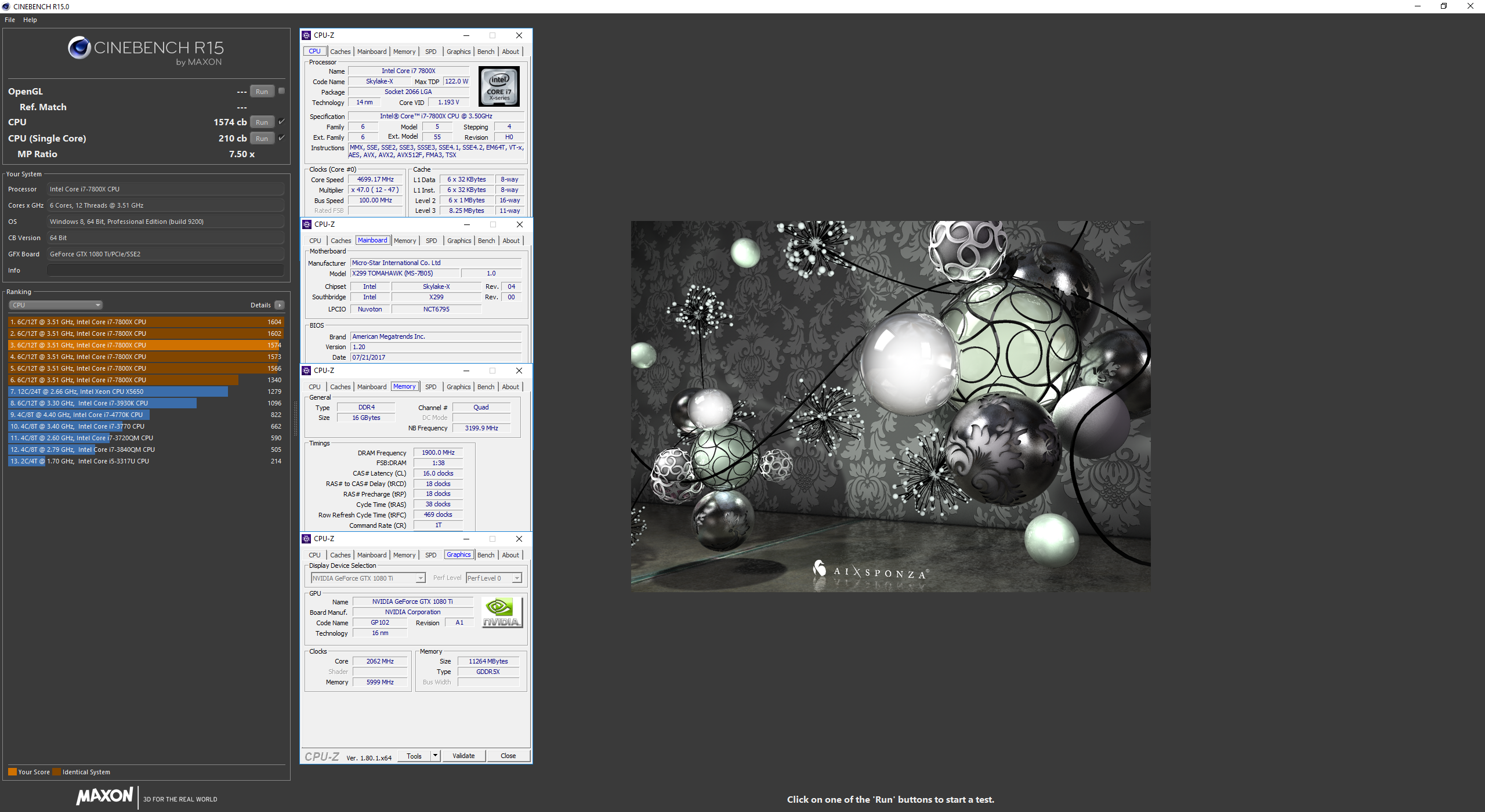Select Caches tab in Graphics CPU-Z window
Image resolution: width=1485 pixels, height=812 pixels.
341,555
